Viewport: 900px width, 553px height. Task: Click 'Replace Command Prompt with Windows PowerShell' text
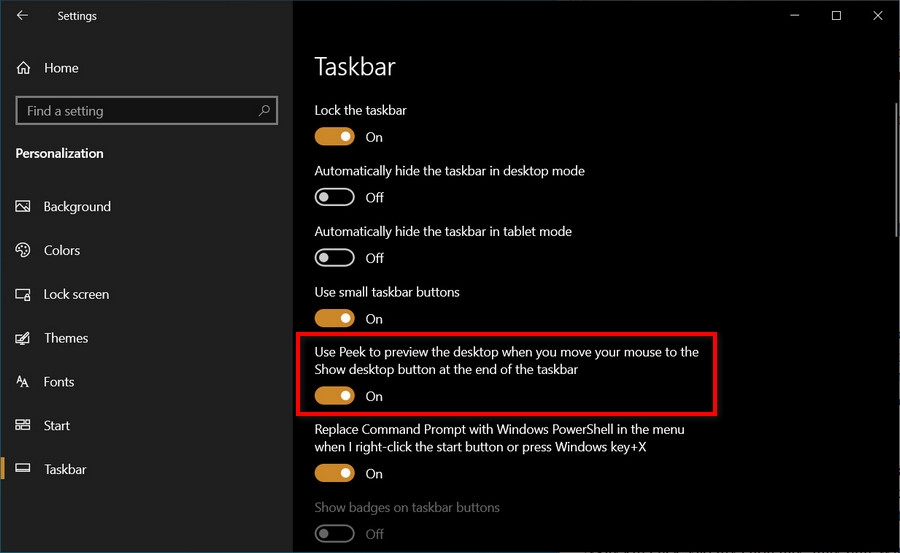(x=499, y=438)
